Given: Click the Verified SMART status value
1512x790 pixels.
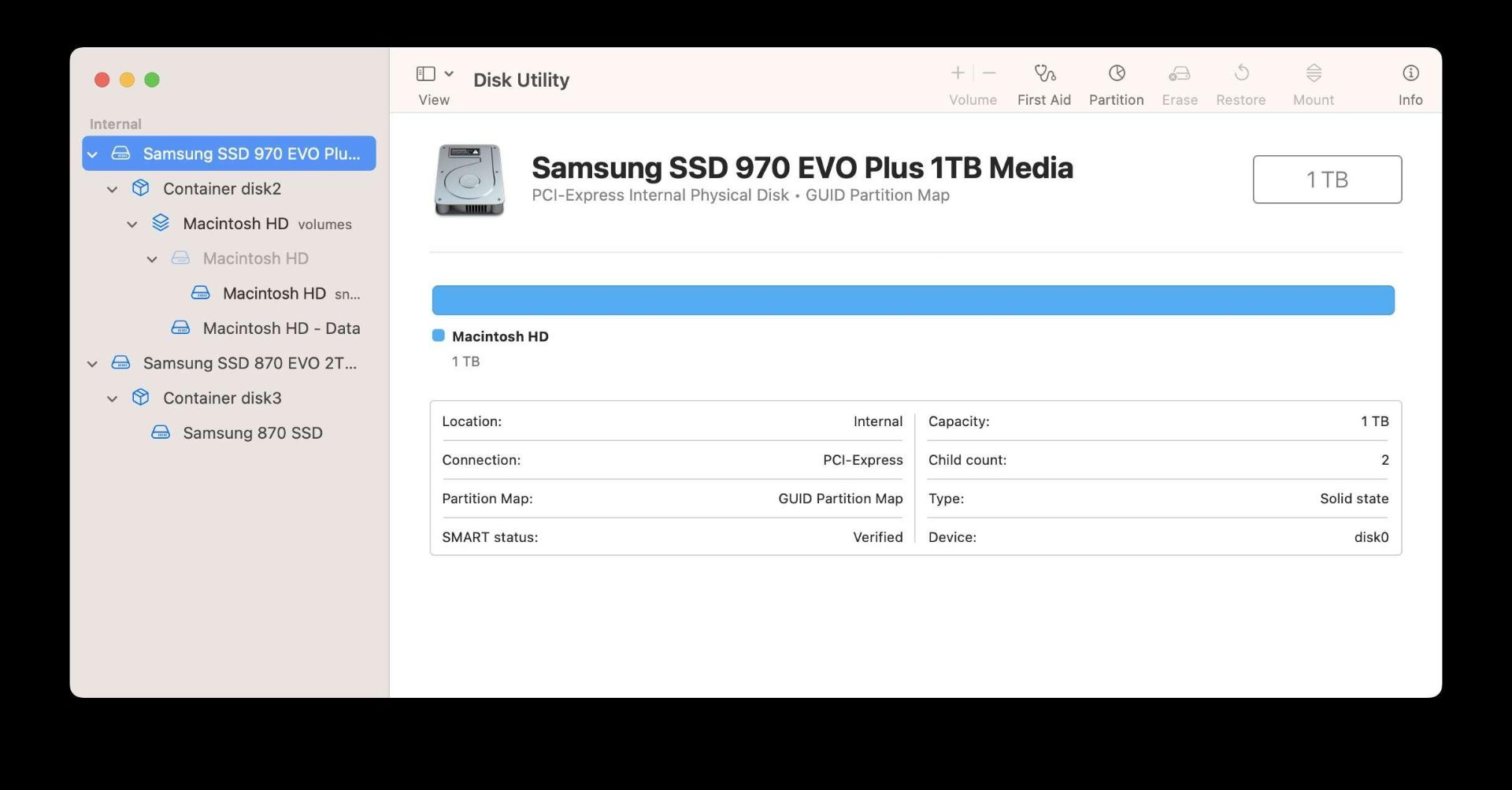Looking at the screenshot, I should (878, 537).
